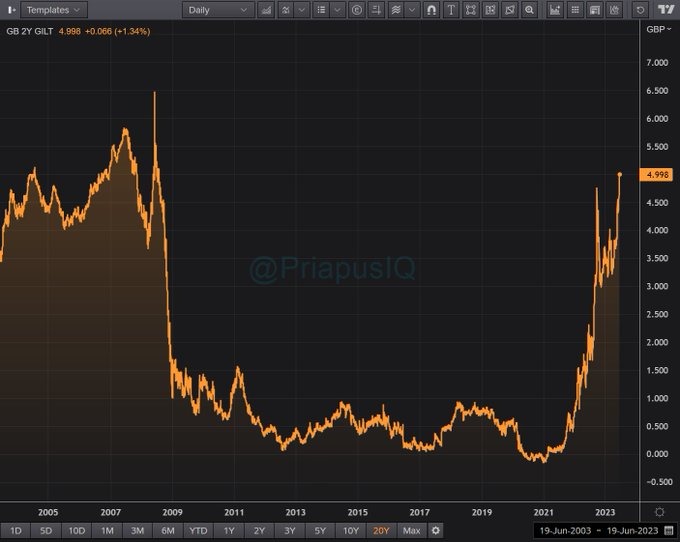Screen dimensions: 680x542
Task: Click the 19-Jun-2003 start date field
Action: click(x=565, y=530)
